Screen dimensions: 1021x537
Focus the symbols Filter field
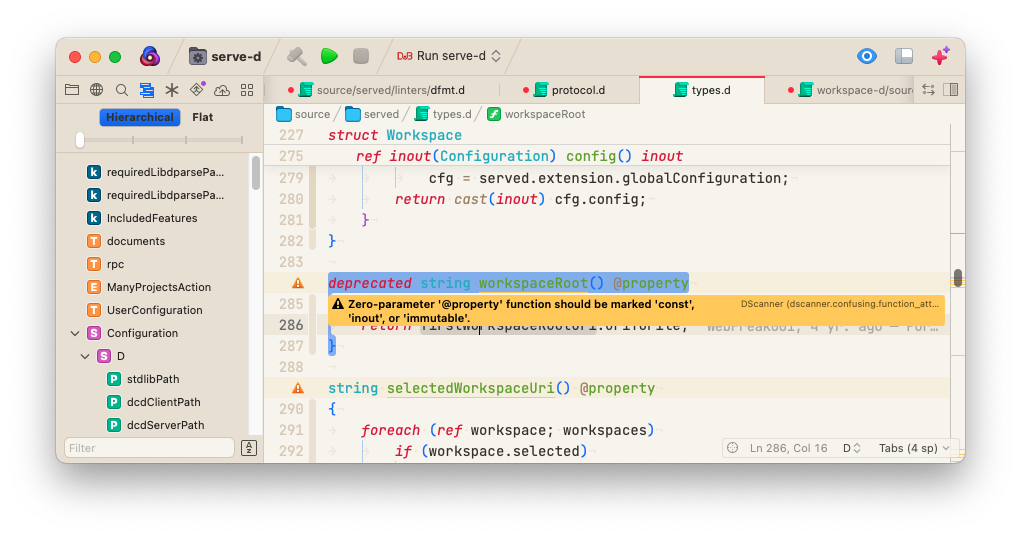149,448
